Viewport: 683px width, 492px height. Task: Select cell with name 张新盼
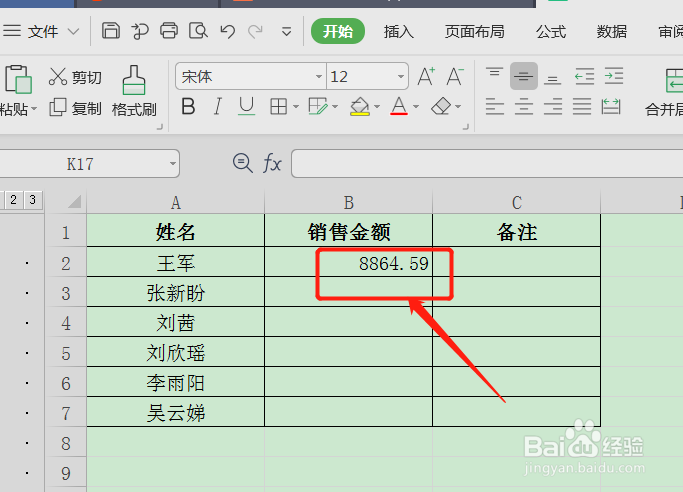[176, 293]
